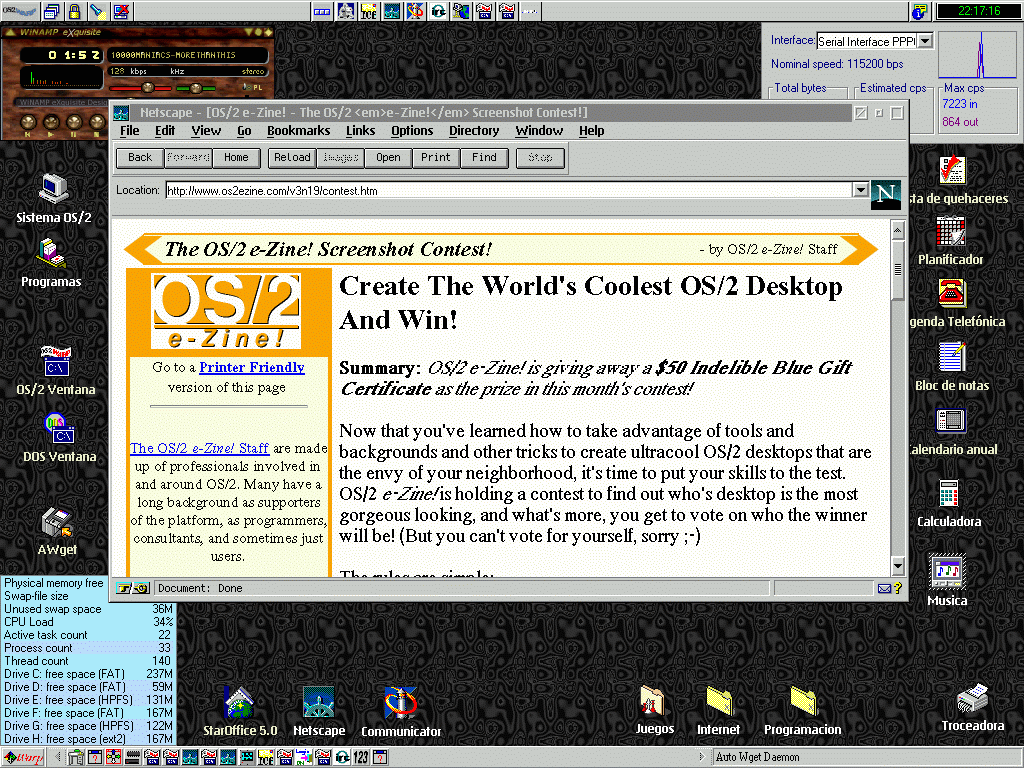Open the Troceadora shredder icon
This screenshot has height=768, width=1024.
972,707
